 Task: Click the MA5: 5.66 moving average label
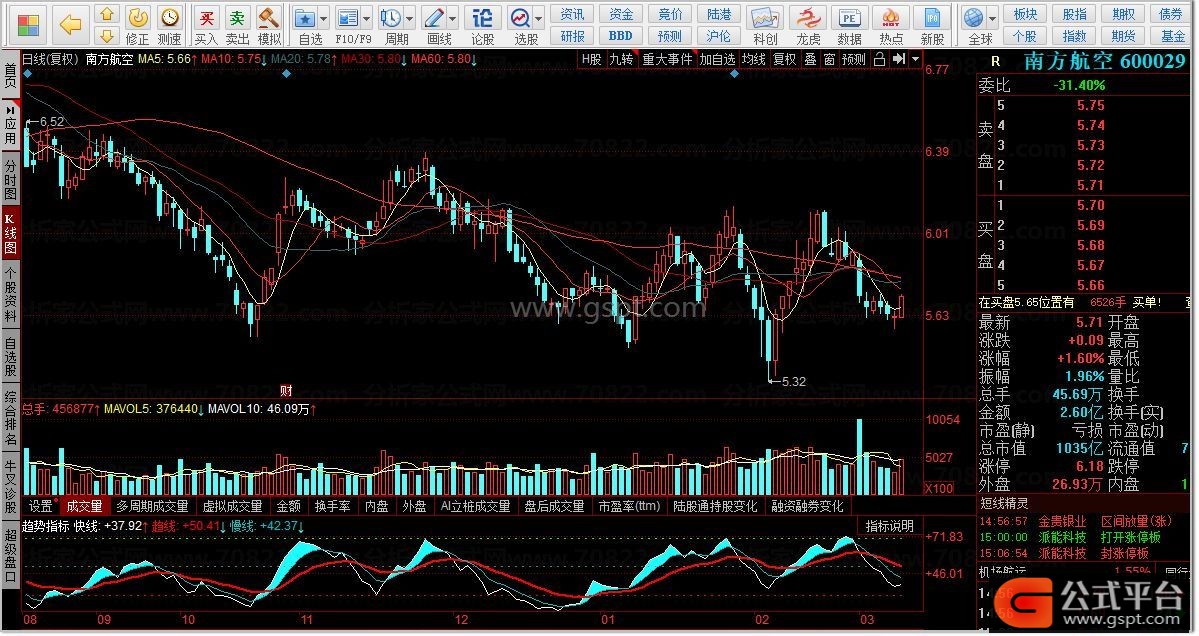coord(165,59)
